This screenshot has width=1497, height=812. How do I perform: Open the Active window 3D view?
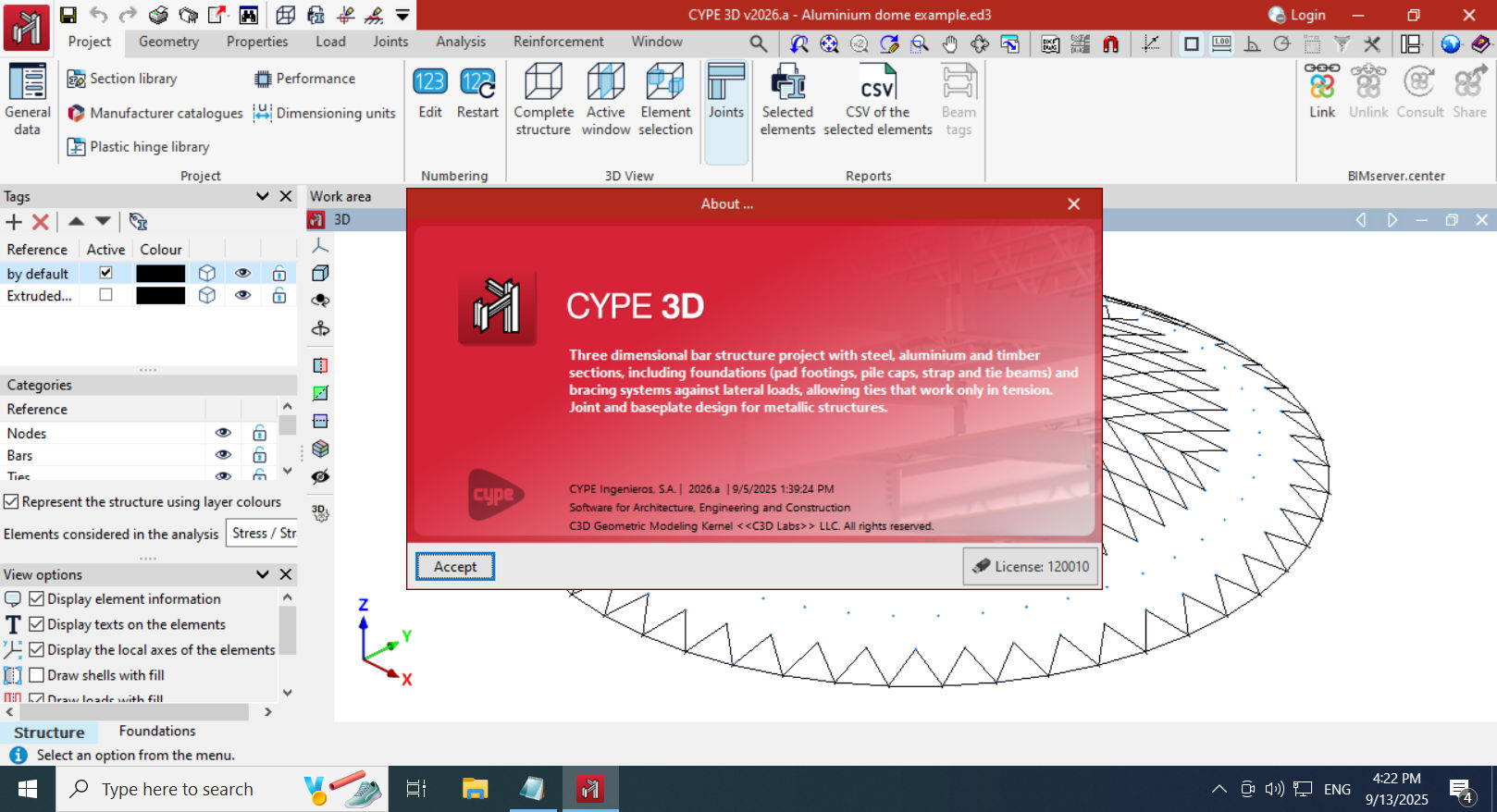click(x=606, y=100)
